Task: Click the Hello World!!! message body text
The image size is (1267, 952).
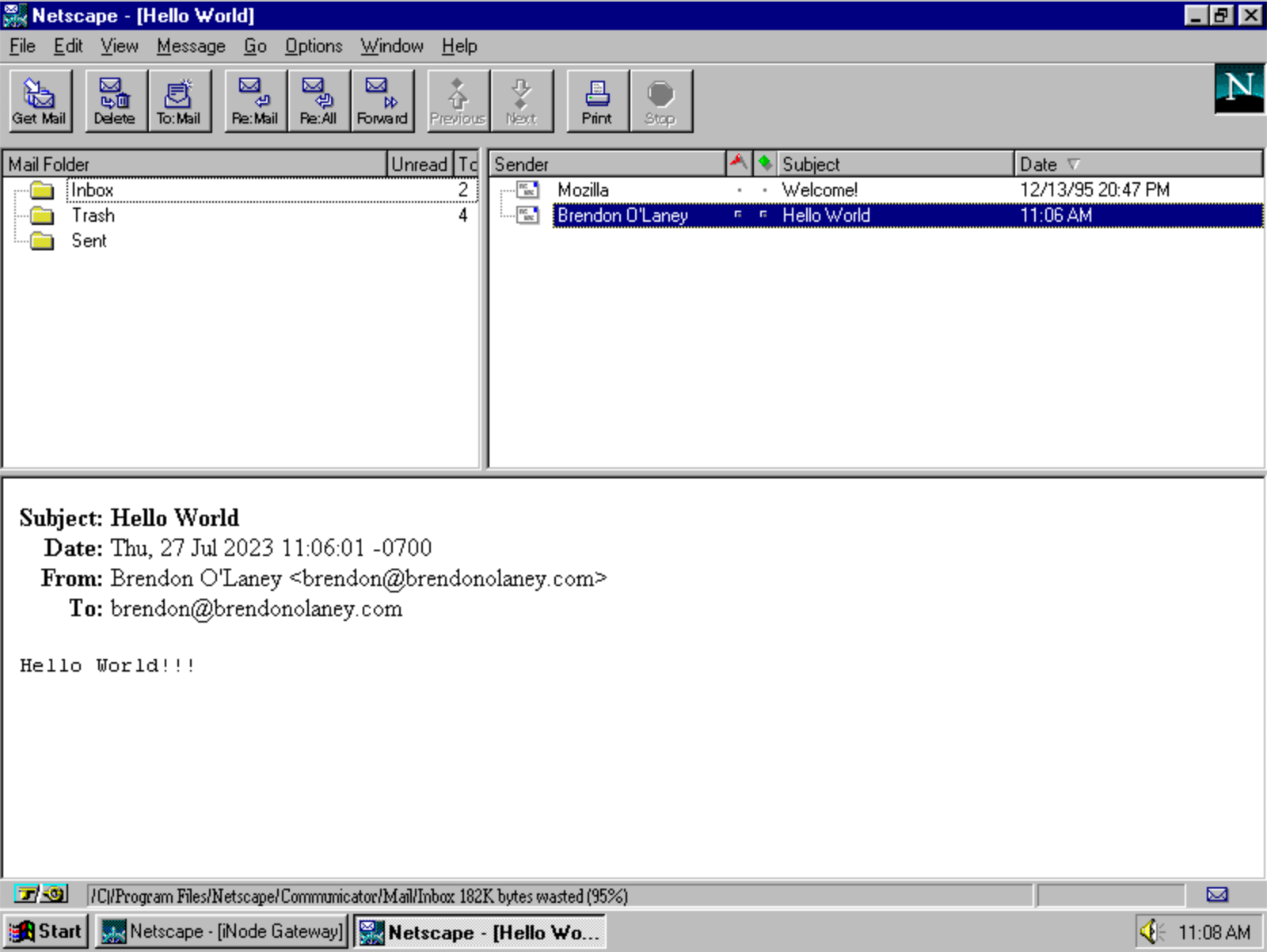Action: 108,665
